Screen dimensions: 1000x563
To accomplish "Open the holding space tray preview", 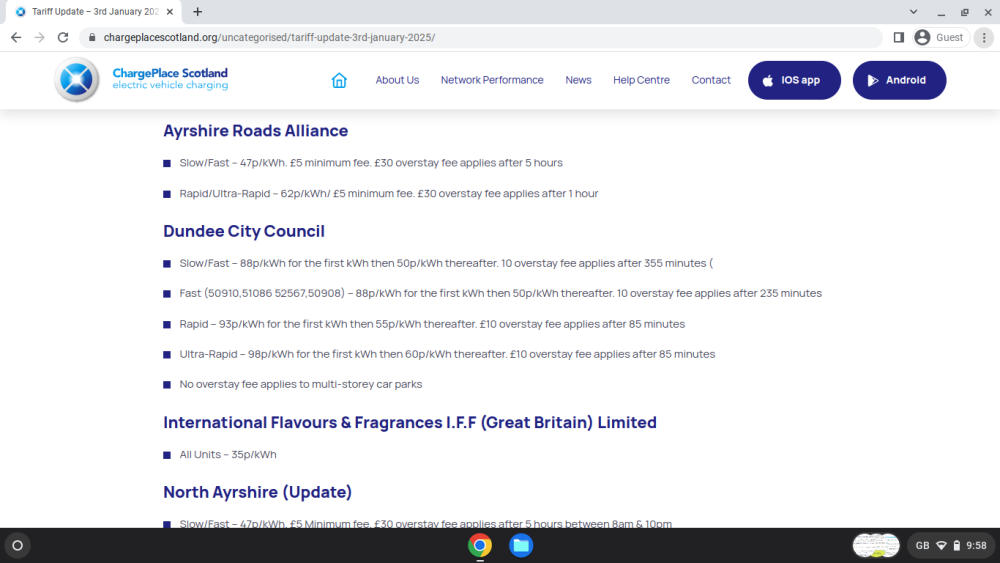I will [x=876, y=545].
